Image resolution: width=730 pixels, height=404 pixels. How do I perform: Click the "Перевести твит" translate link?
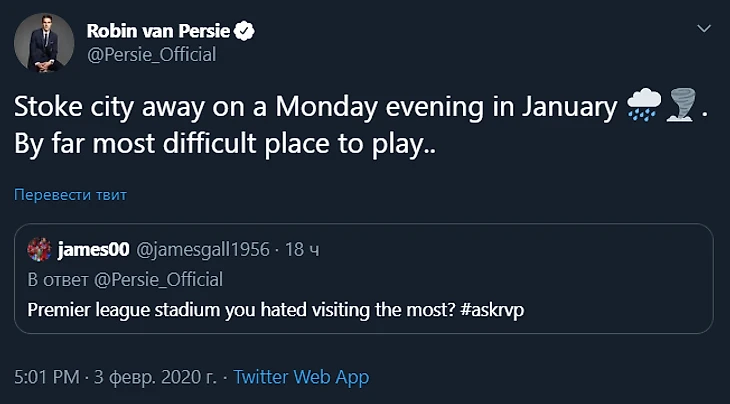(71, 194)
